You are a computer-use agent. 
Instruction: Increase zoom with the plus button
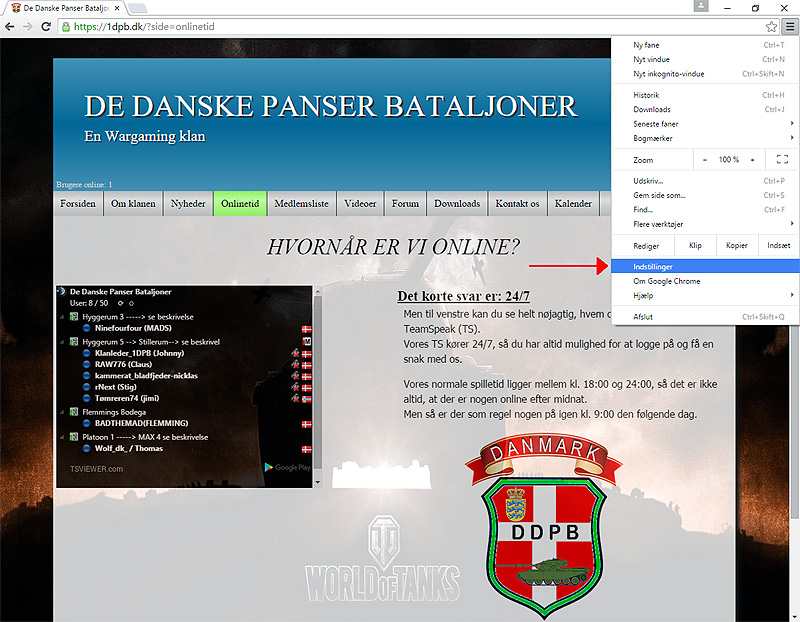tap(752, 160)
